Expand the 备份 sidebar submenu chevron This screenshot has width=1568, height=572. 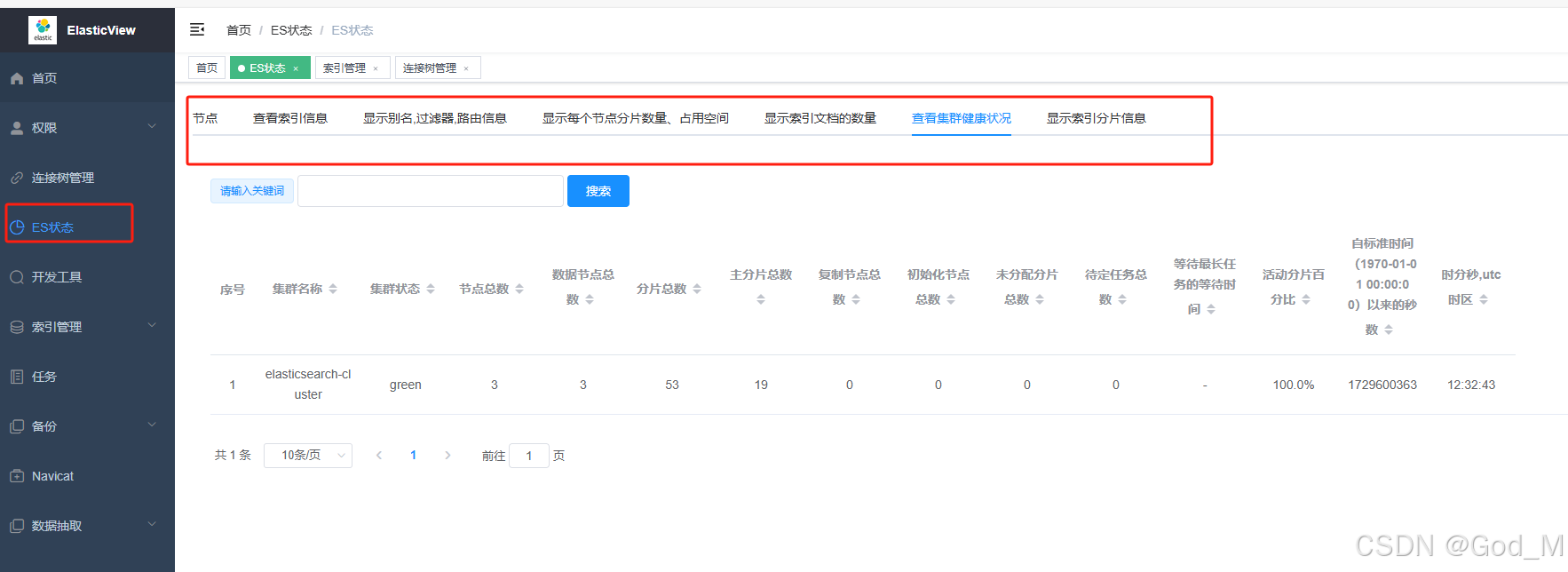point(152,425)
